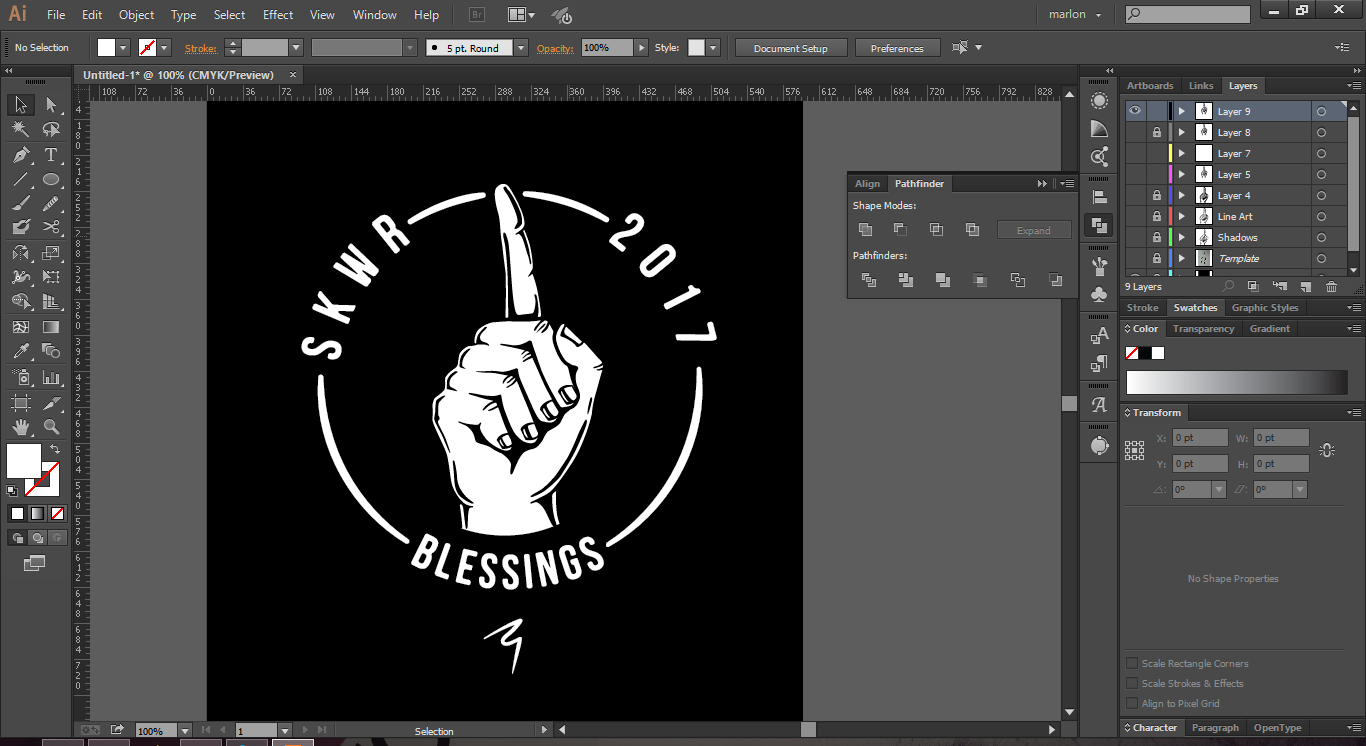Choose the Magic Wand tool
This screenshot has width=1366, height=746.
[20, 130]
